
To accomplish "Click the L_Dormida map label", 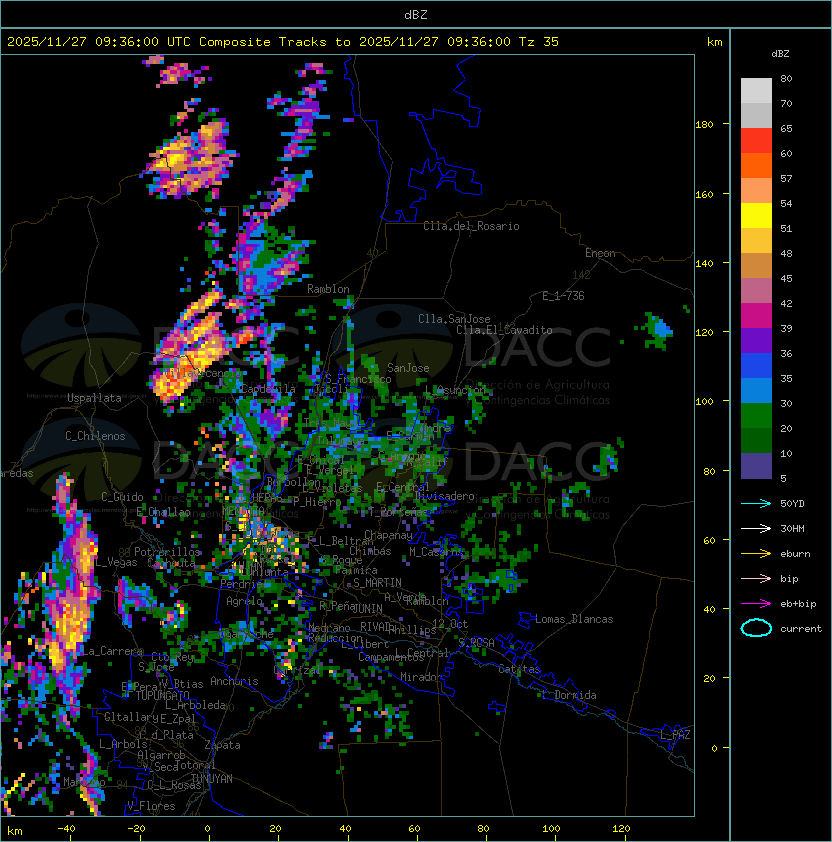I will point(570,695).
